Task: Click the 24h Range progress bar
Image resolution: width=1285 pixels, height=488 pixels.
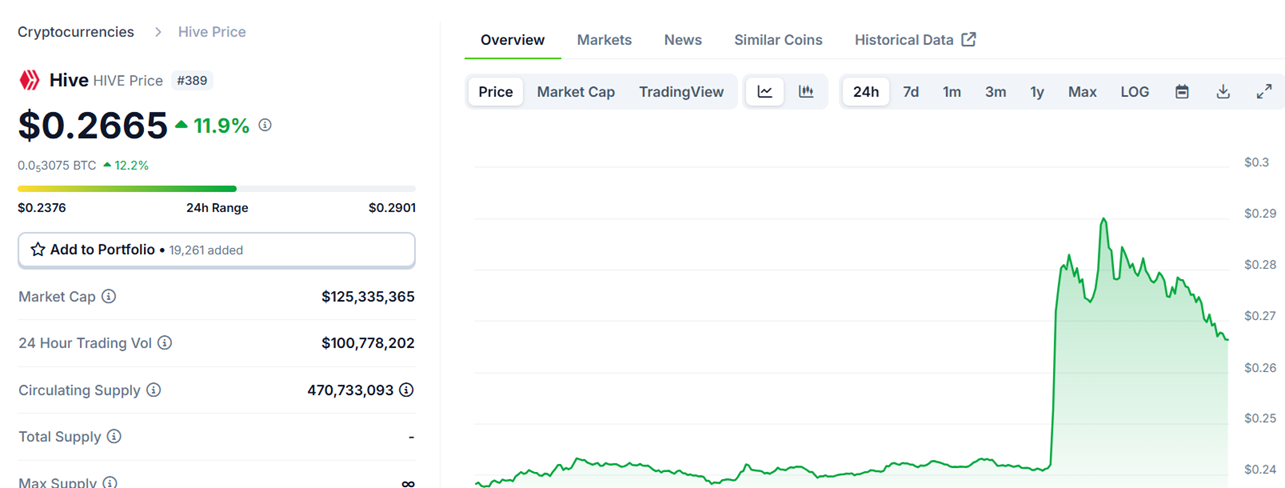Action: coord(216,188)
